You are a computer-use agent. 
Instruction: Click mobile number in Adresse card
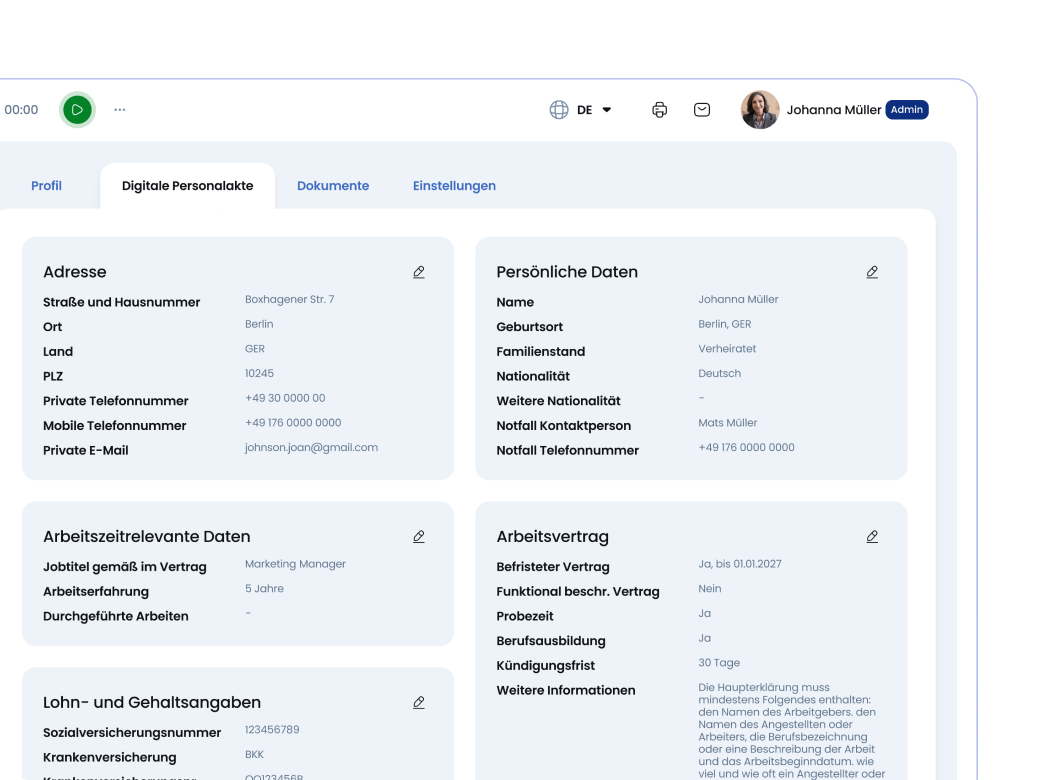(x=293, y=423)
